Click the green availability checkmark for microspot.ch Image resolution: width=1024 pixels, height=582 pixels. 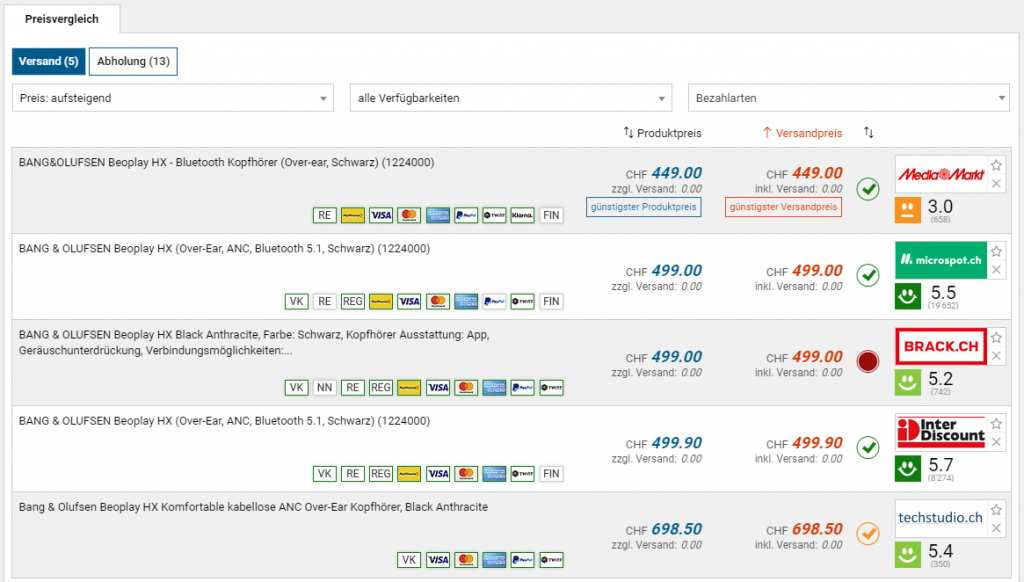tap(868, 274)
